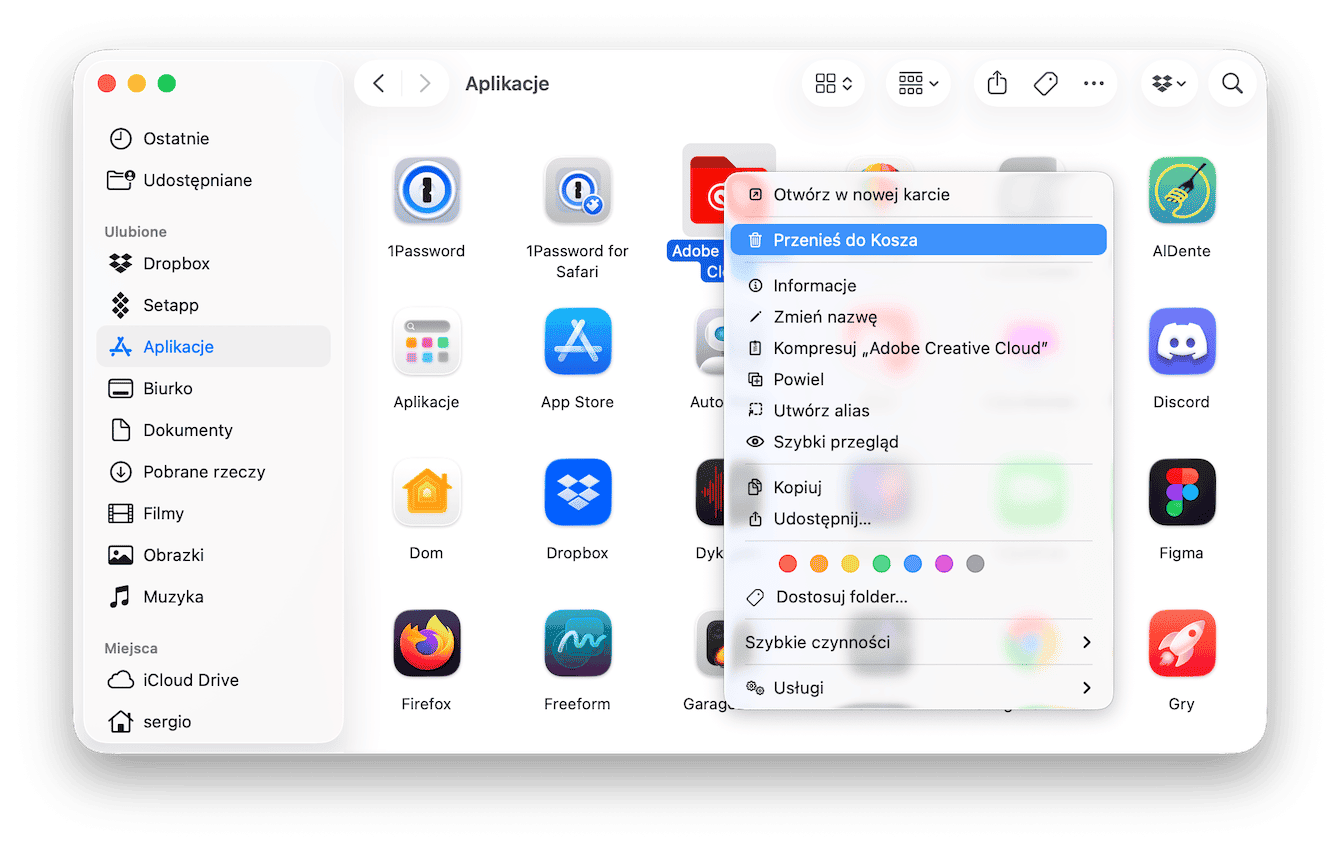This screenshot has width=1340, height=850.
Task: Choose Dostosuj folder… in context menu
Action: (x=918, y=597)
